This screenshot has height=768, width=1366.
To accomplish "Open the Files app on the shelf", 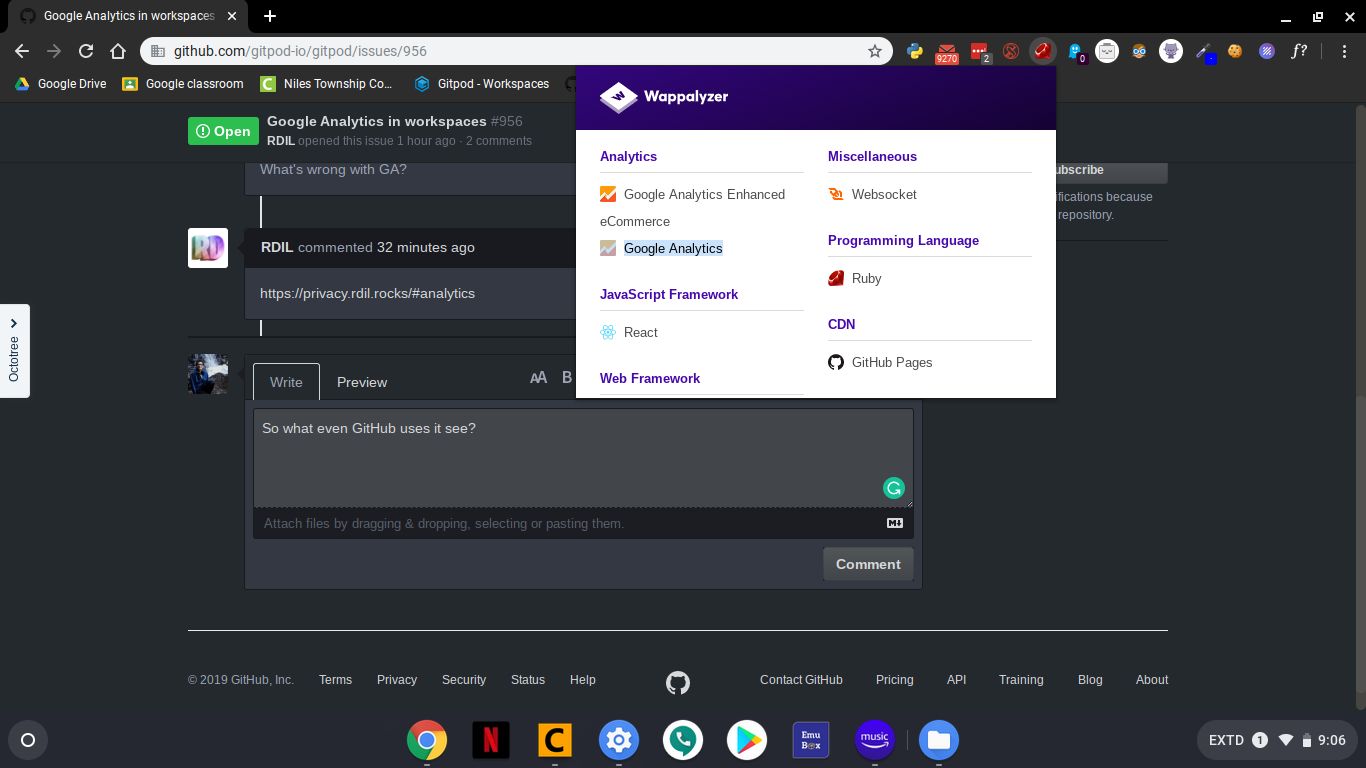I will 939,741.
